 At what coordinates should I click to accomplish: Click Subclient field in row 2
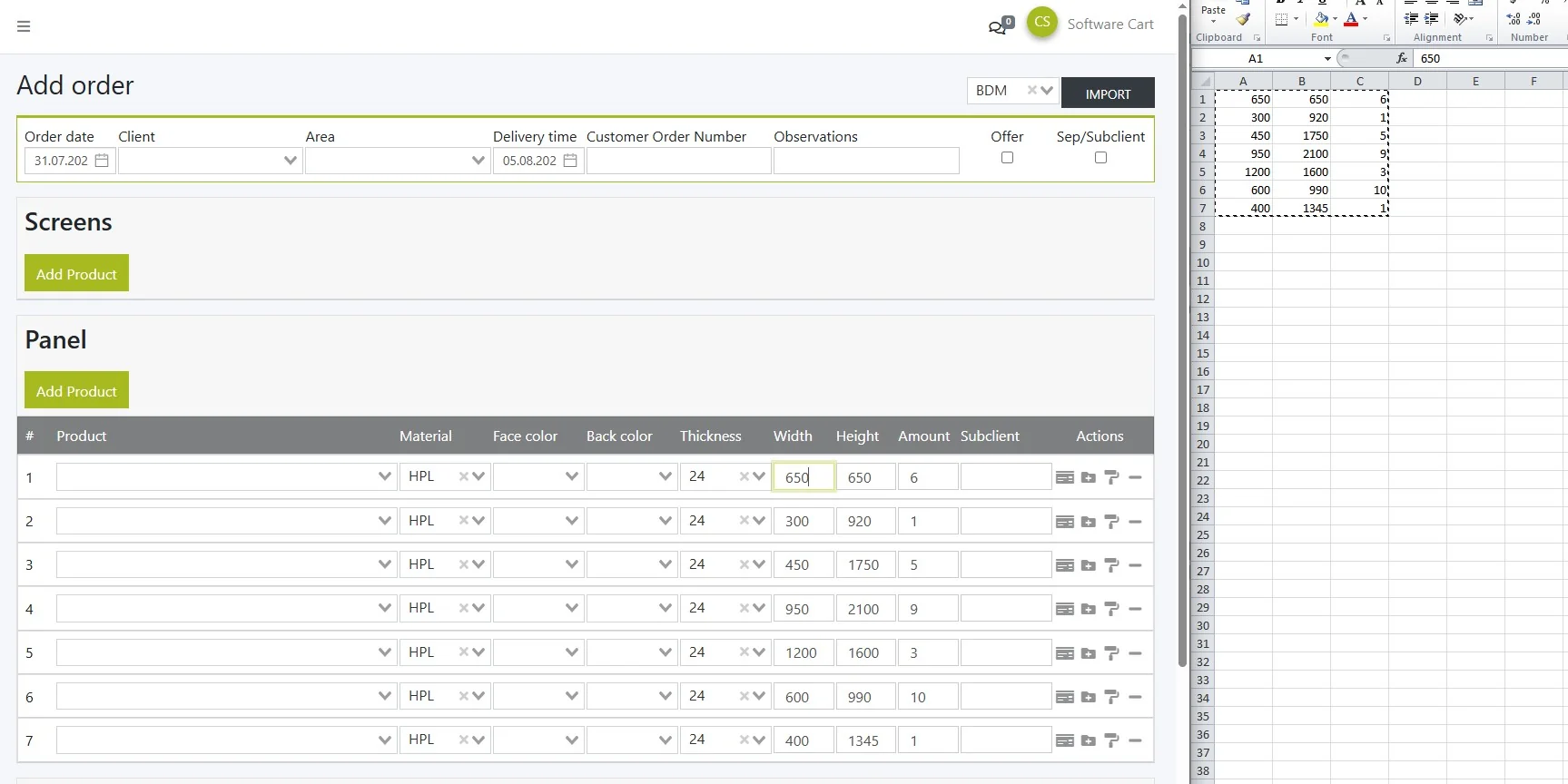pyautogui.click(x=1006, y=521)
